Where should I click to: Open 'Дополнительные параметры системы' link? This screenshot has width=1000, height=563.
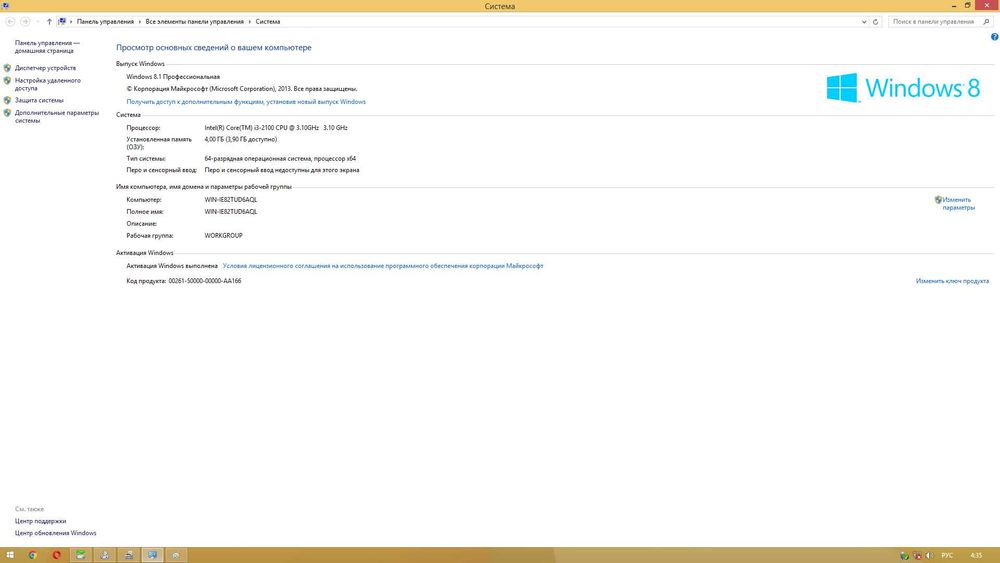[57, 117]
